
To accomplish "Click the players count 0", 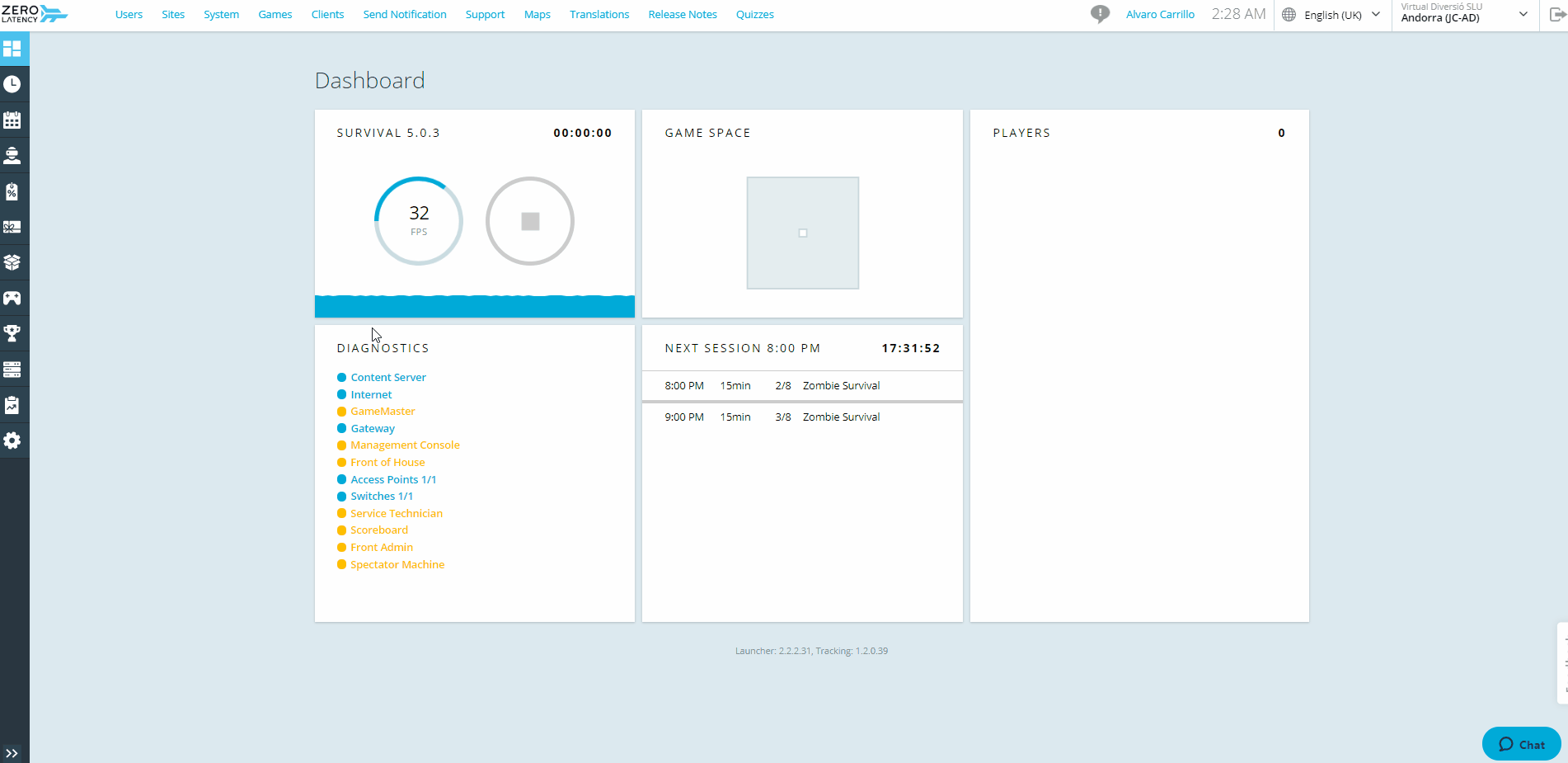I will pyautogui.click(x=1281, y=133).
